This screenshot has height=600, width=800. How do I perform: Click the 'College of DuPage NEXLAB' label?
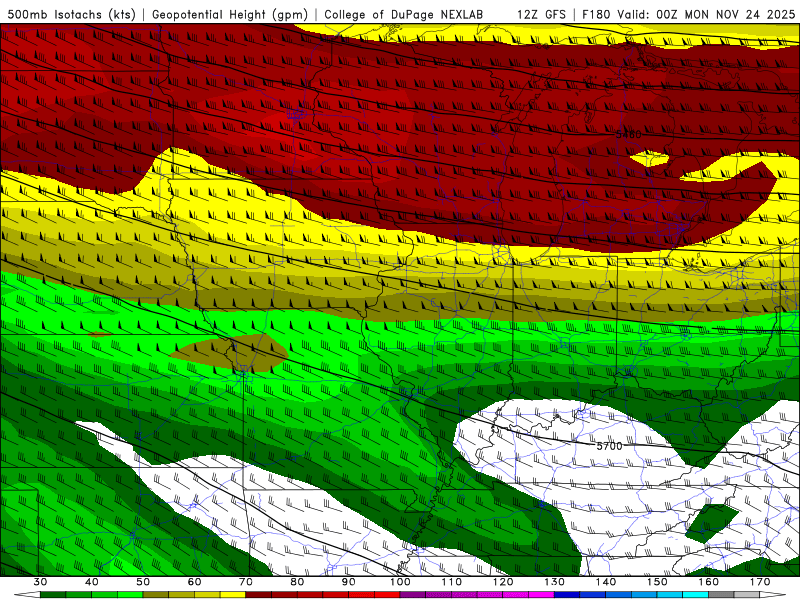pos(404,14)
